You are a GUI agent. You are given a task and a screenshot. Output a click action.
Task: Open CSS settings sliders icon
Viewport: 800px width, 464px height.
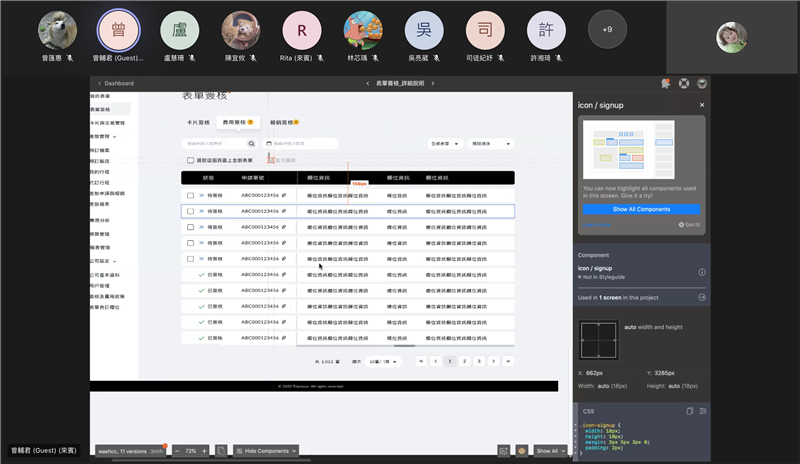(x=703, y=411)
